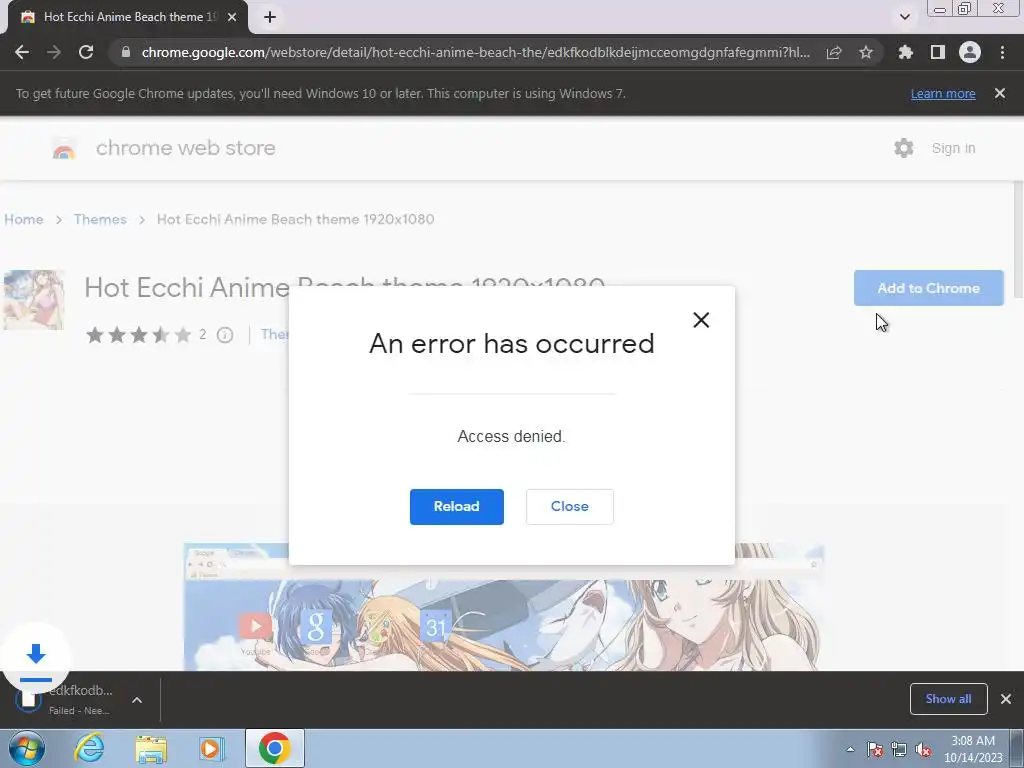The width and height of the screenshot is (1024, 768).
Task: Open the Chrome profile avatar
Action: click(970, 52)
